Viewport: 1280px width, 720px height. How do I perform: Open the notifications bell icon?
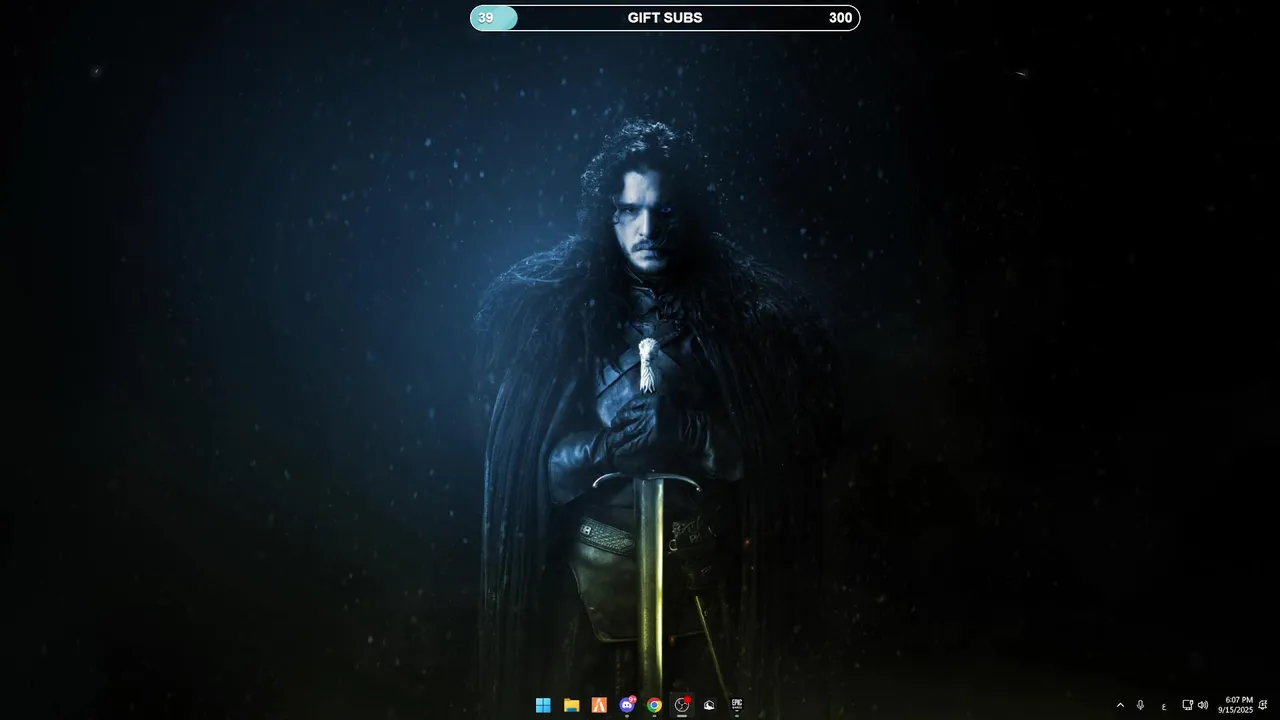pyautogui.click(x=1263, y=705)
